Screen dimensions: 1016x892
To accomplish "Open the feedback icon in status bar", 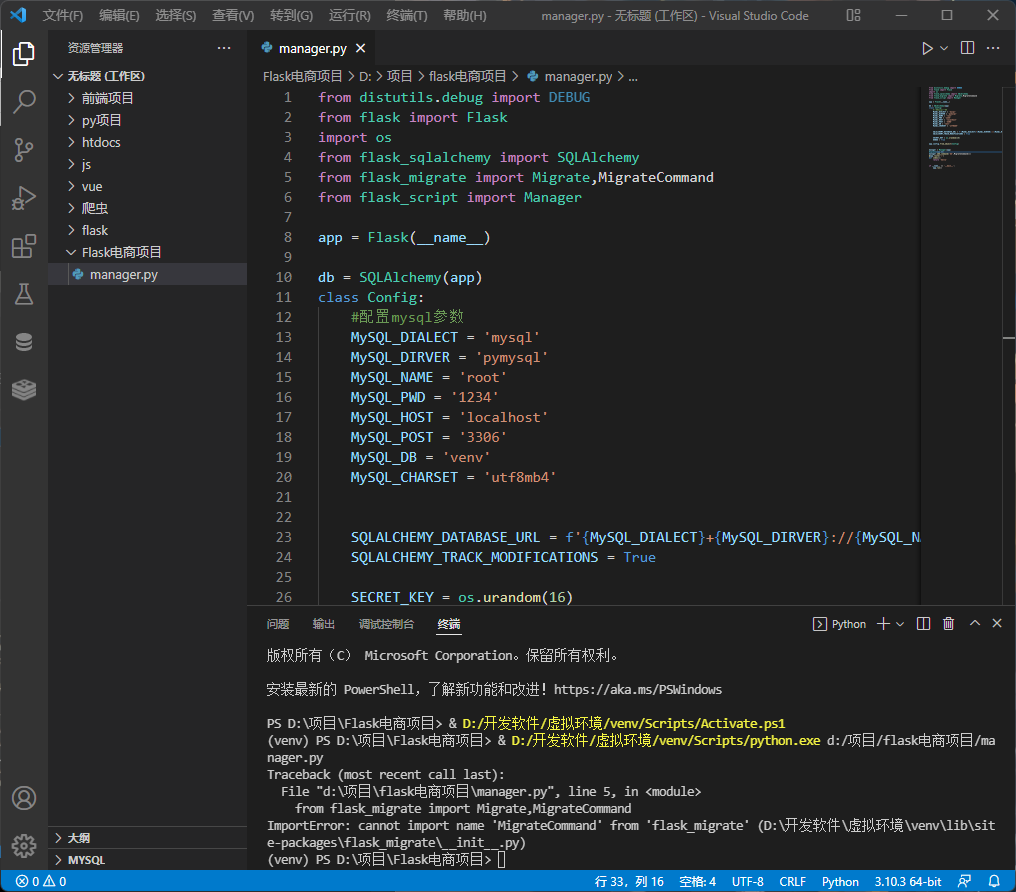I will [x=965, y=882].
